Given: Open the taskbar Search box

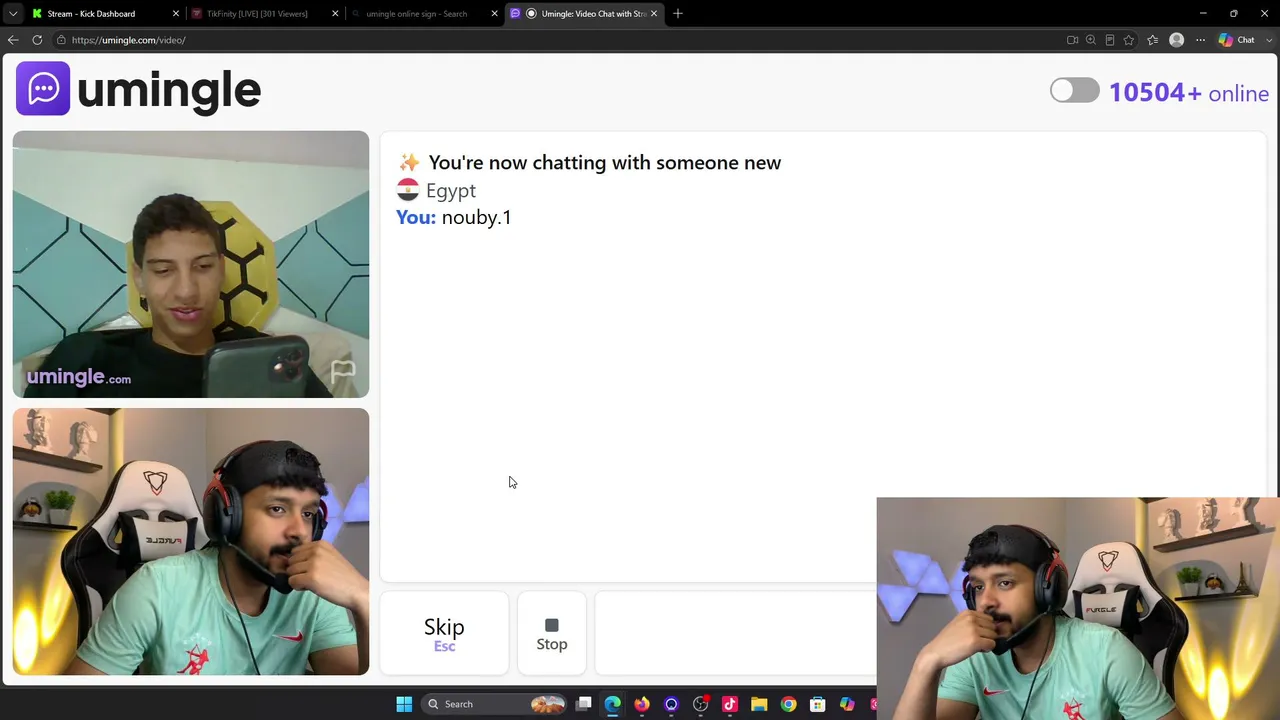Looking at the screenshot, I should point(492,704).
